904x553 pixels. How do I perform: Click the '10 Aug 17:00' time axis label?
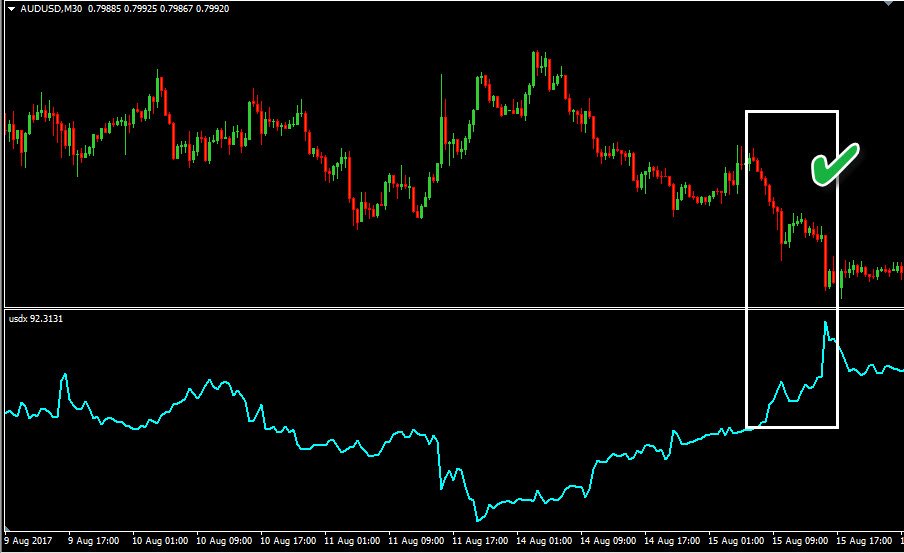(x=288, y=541)
